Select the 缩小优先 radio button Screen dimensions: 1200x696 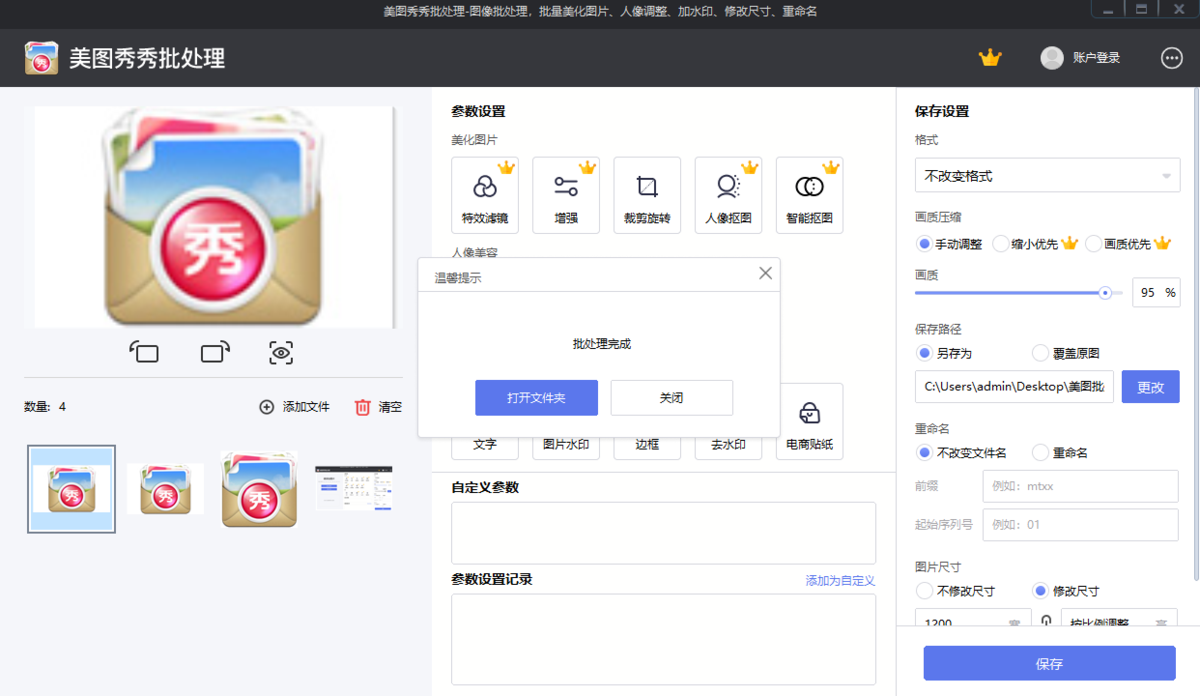1001,244
